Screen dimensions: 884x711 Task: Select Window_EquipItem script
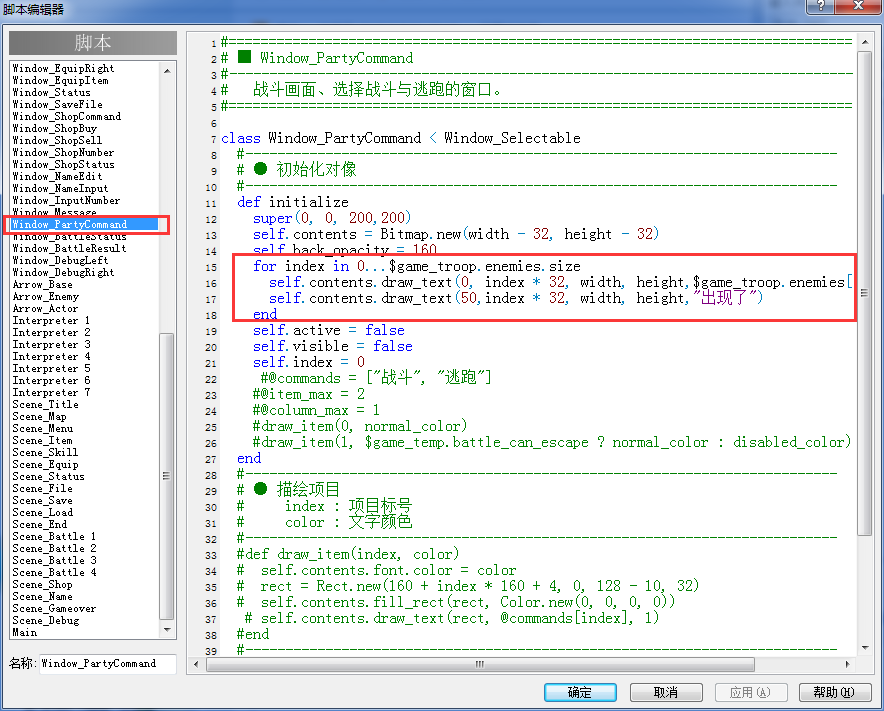tap(60, 81)
